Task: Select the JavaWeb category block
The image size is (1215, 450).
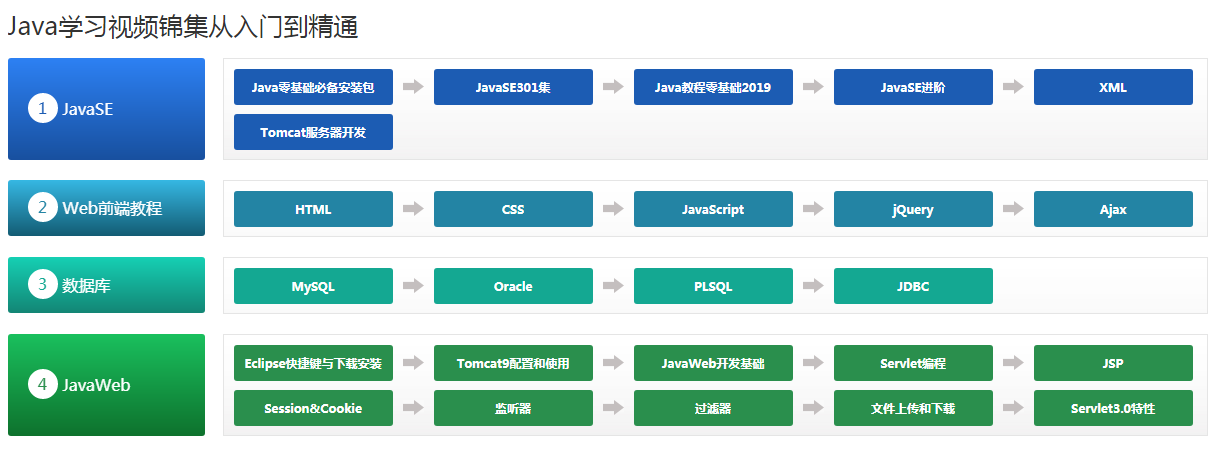Action: 106,385
